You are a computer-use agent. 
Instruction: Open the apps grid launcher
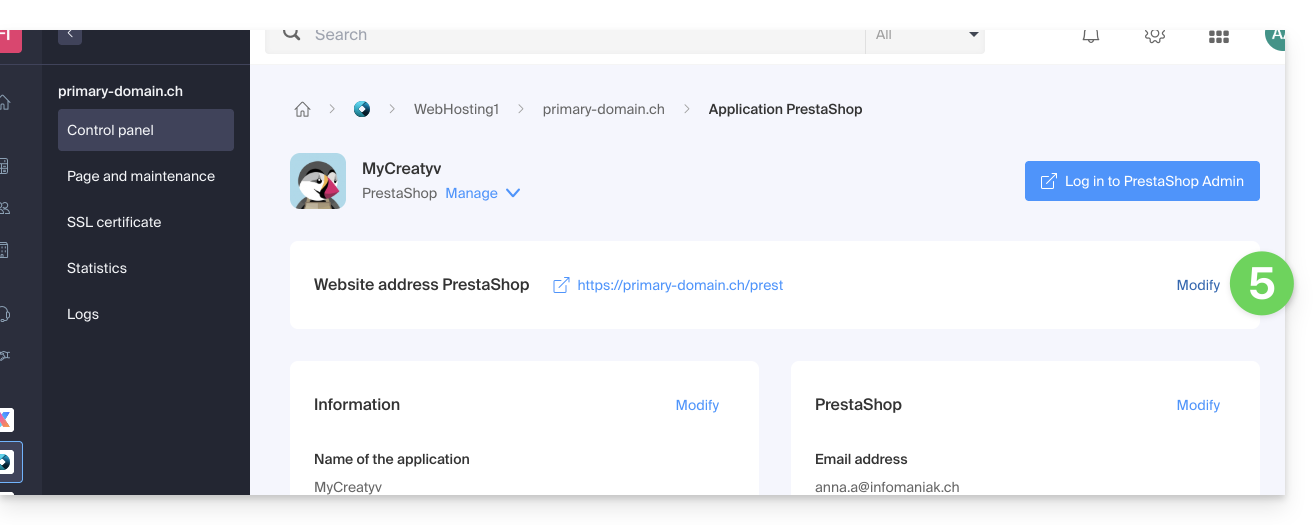coord(1218,37)
